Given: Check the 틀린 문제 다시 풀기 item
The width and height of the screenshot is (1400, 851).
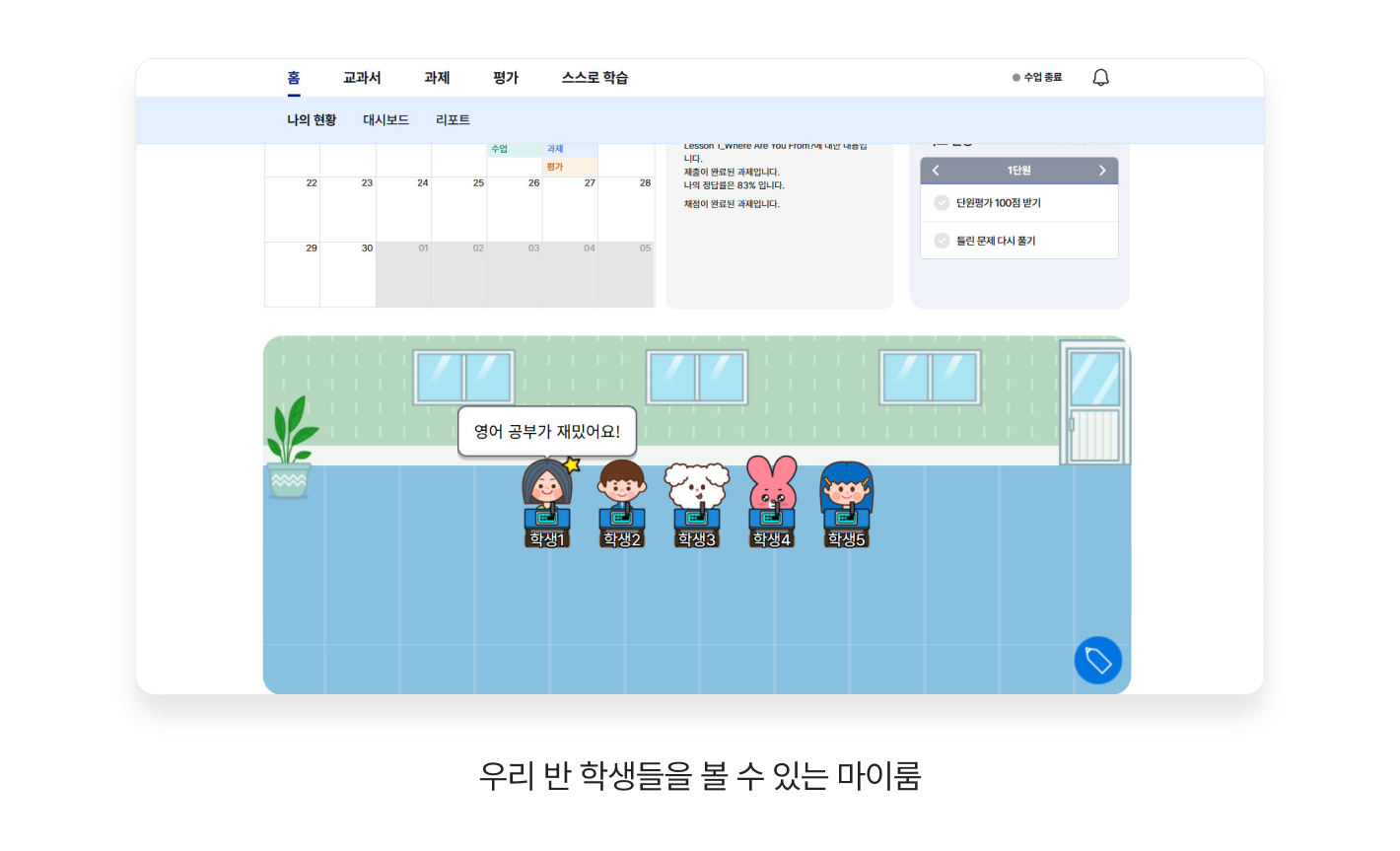Looking at the screenshot, I should click(x=942, y=241).
